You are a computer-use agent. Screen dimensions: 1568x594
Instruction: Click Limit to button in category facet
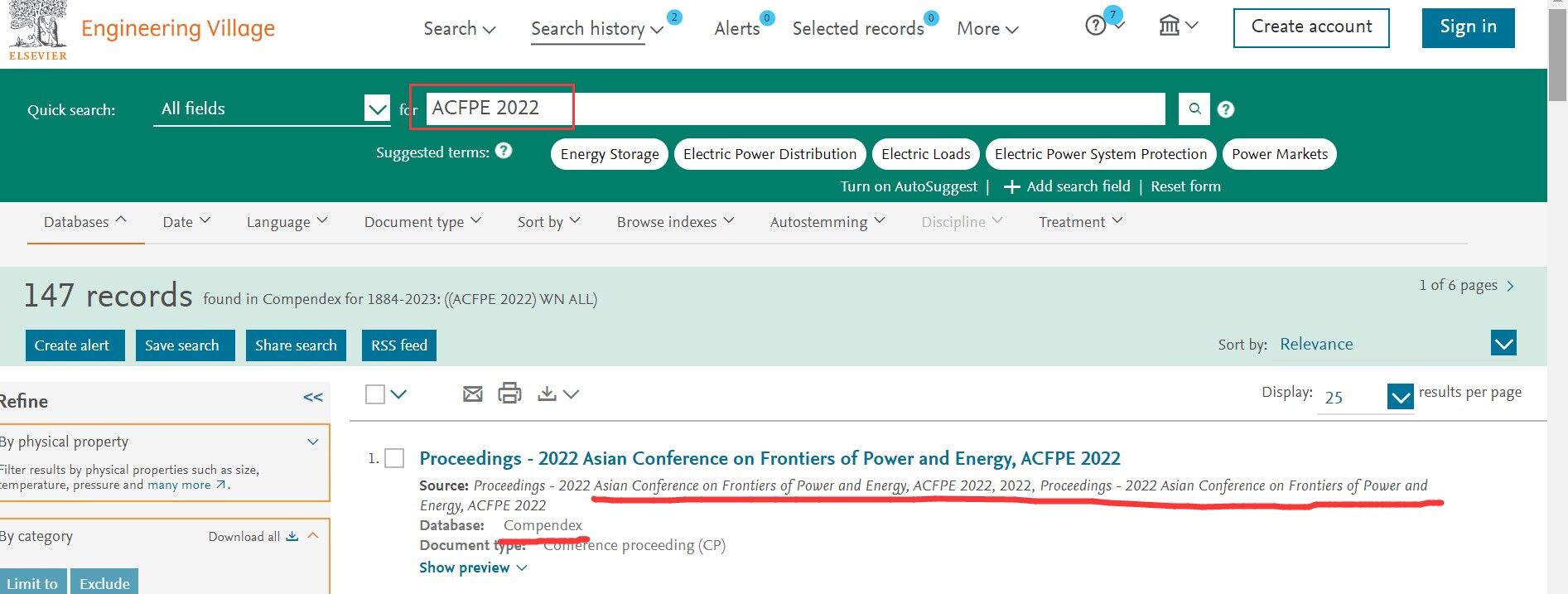coord(32,583)
